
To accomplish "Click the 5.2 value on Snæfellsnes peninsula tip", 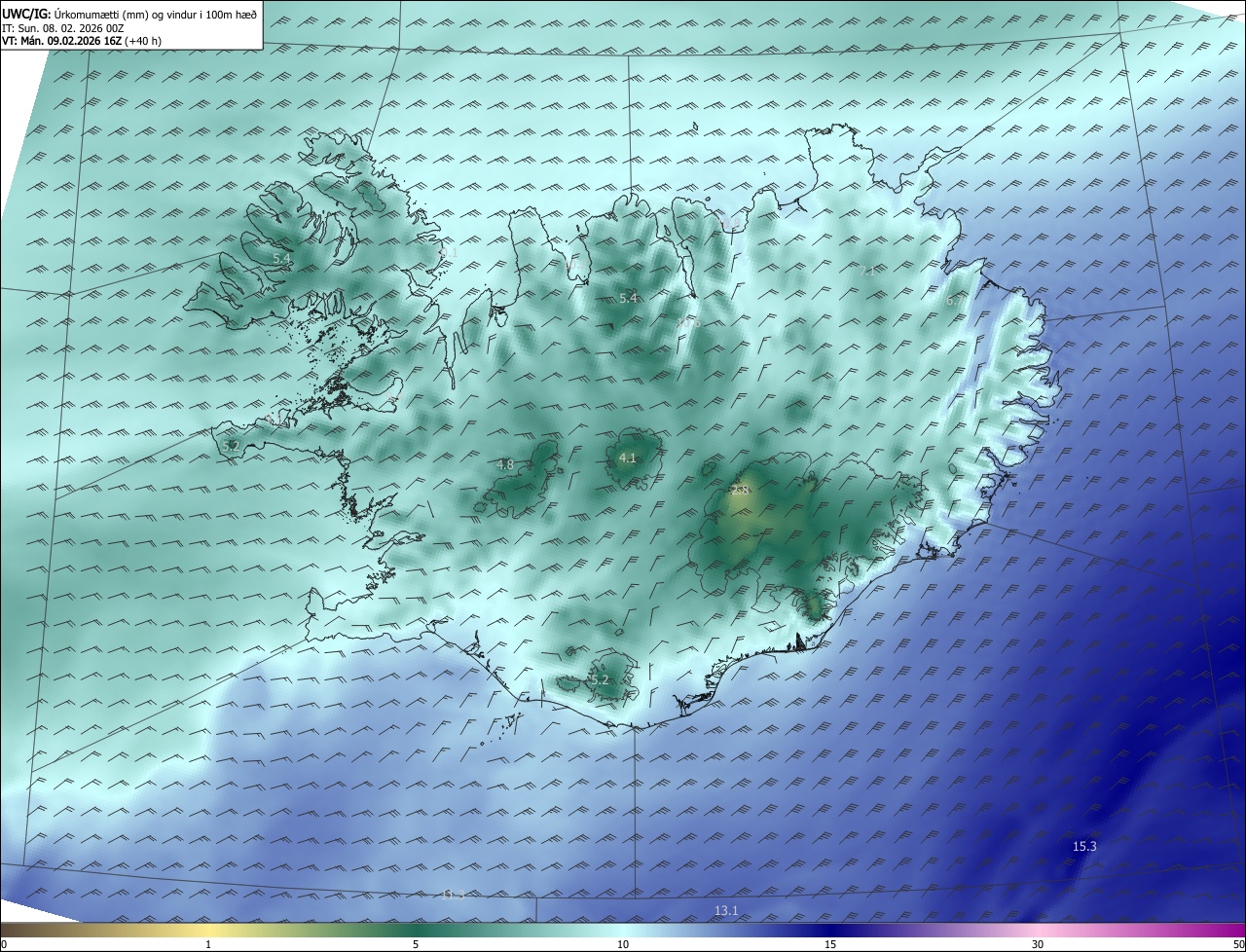I will coord(231,446).
